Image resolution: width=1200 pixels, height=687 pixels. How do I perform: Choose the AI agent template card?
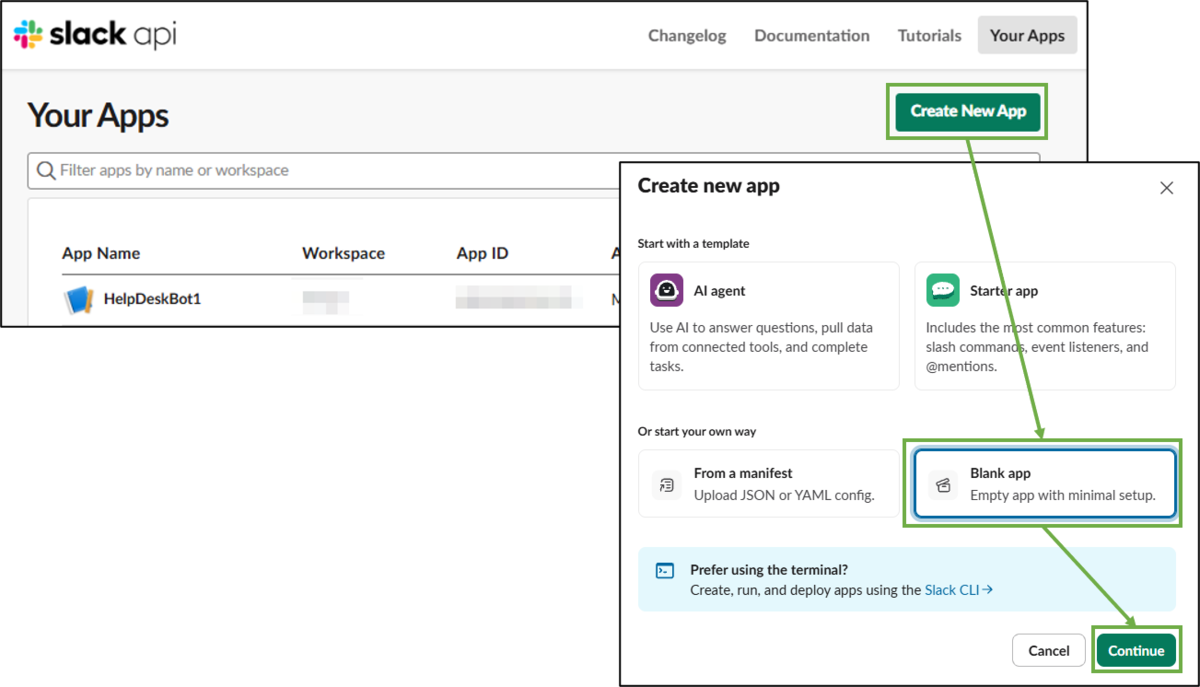768,326
